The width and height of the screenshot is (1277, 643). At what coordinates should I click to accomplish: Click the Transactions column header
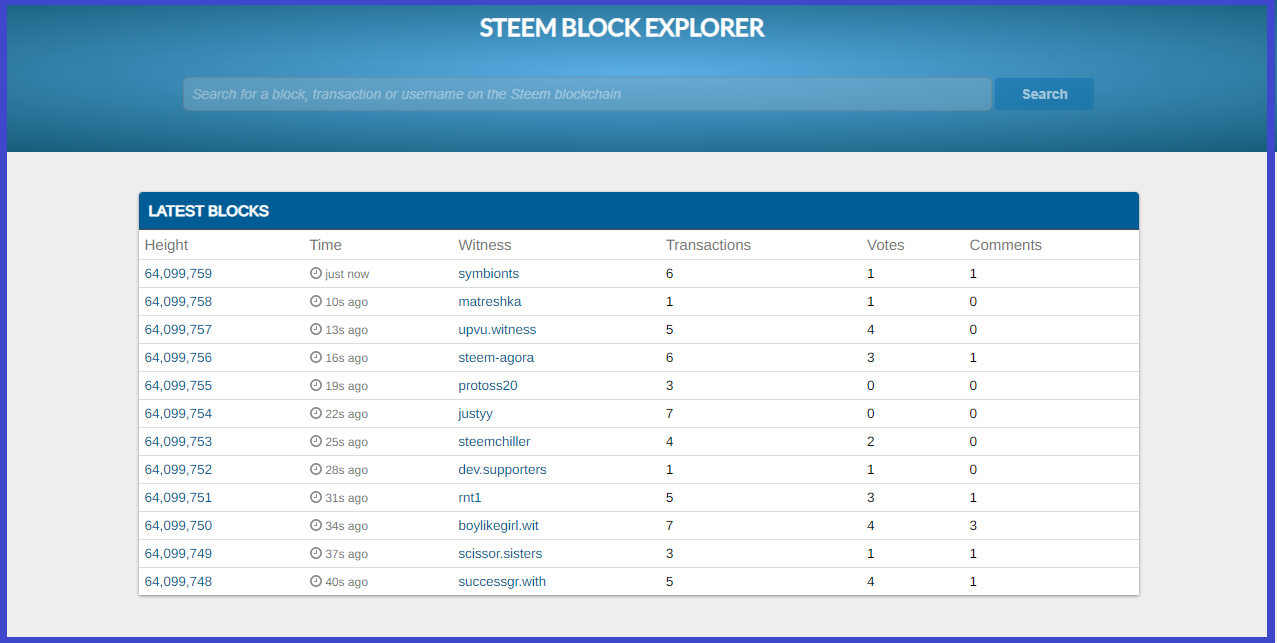708,245
